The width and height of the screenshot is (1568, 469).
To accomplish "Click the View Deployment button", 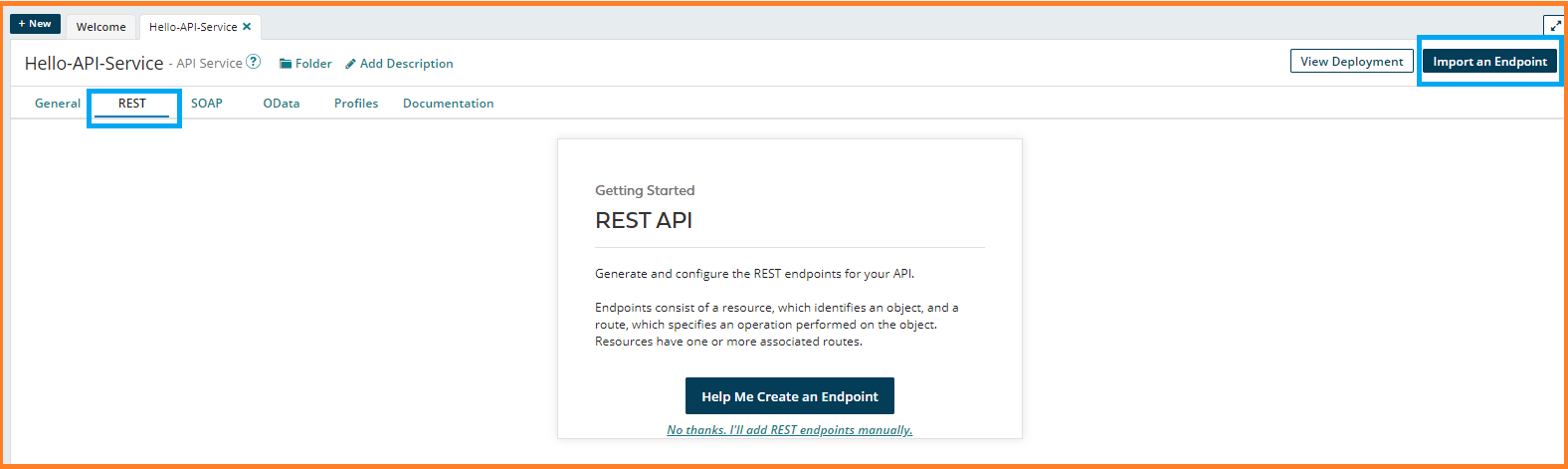I will [x=1351, y=62].
